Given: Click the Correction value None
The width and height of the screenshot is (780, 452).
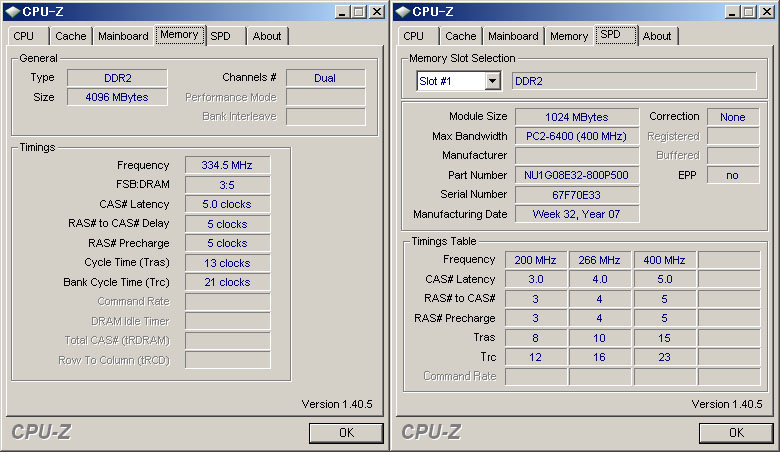Looking at the screenshot, I should [x=733, y=117].
